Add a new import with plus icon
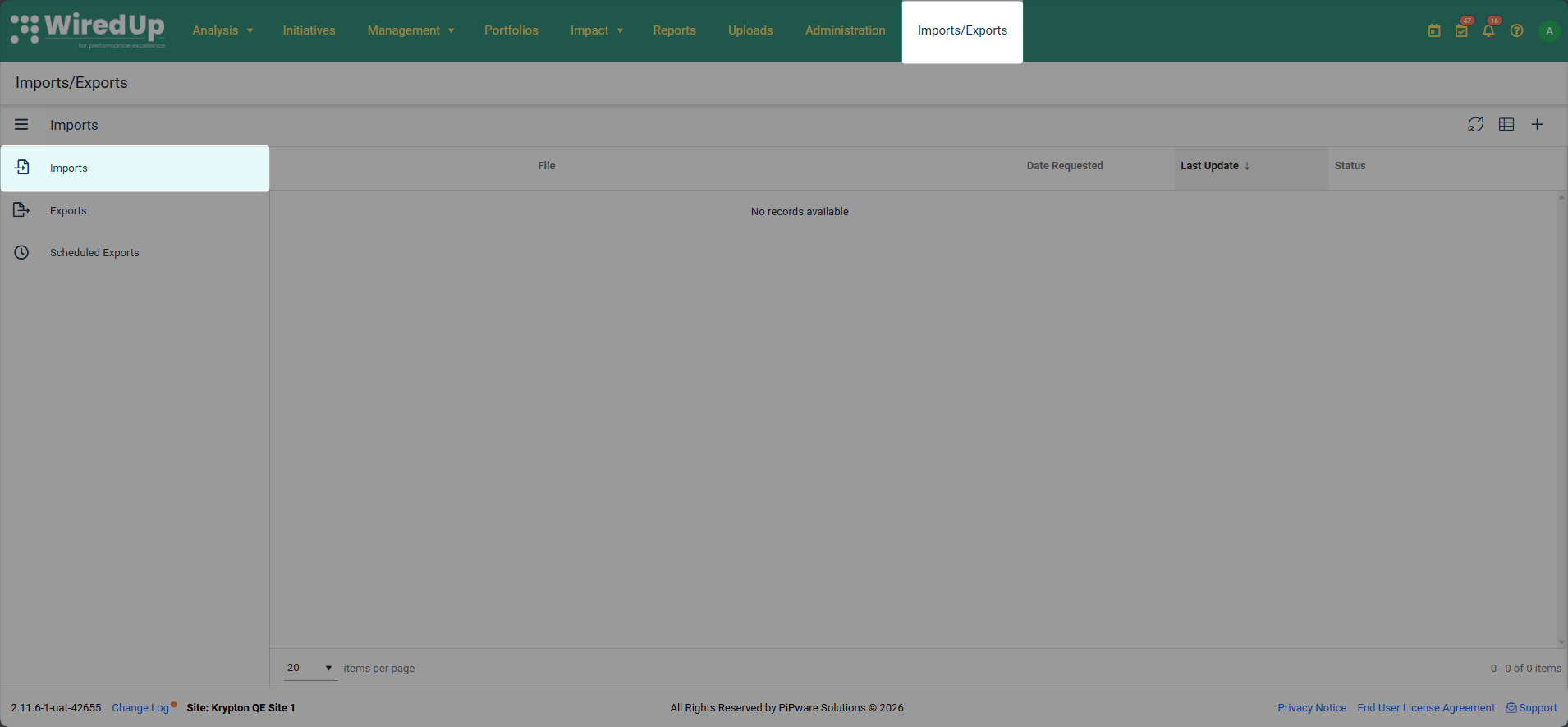1568x727 pixels. [x=1538, y=125]
